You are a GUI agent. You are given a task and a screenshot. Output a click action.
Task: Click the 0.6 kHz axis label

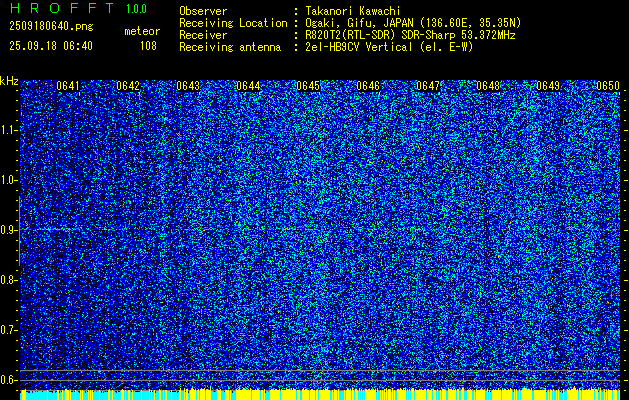[8, 380]
